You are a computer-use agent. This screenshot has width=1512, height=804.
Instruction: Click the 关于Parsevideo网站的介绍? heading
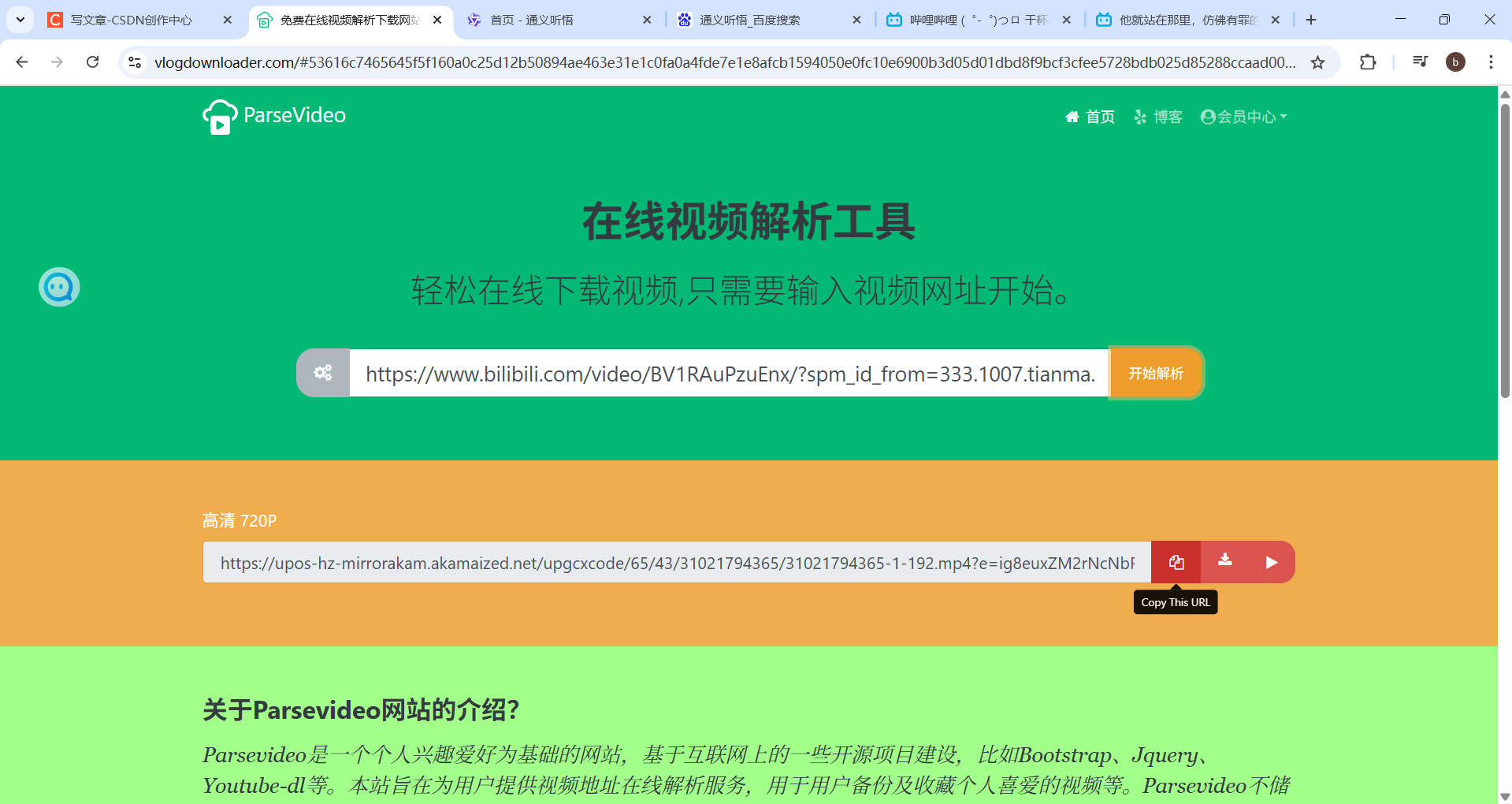(x=361, y=710)
